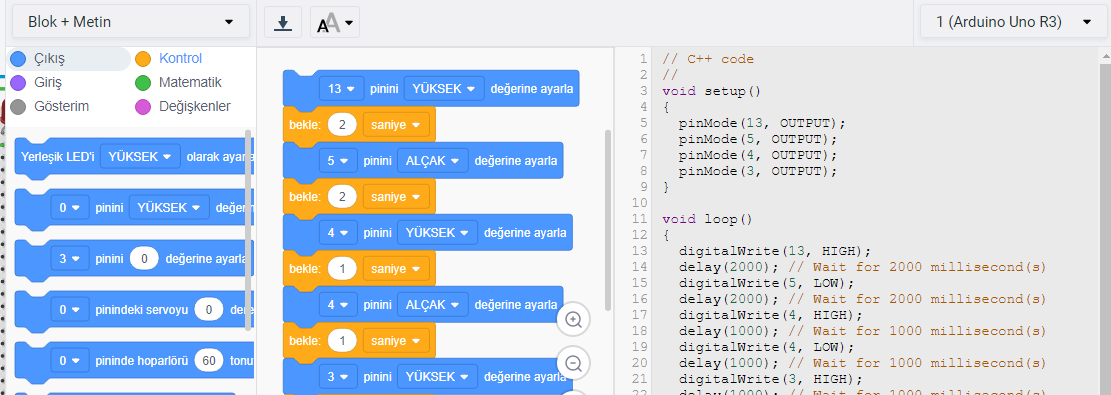Edit value 0 in palette pin 3 block
1111x395 pixels.
(144, 259)
